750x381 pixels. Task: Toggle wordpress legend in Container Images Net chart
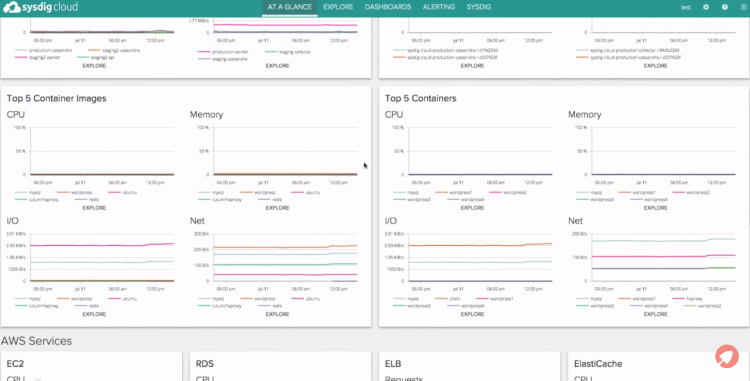[x=258, y=299]
